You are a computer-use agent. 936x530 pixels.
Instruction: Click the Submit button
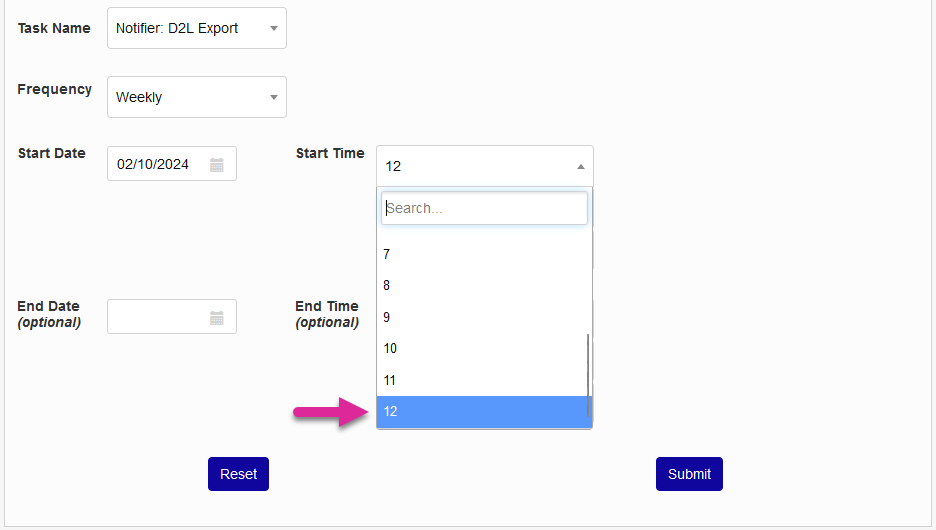[689, 474]
